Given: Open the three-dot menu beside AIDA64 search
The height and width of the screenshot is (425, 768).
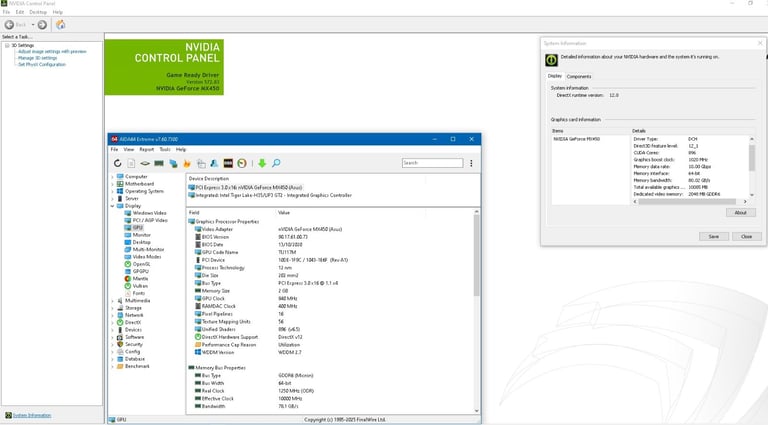Looking at the screenshot, I should (x=471, y=164).
